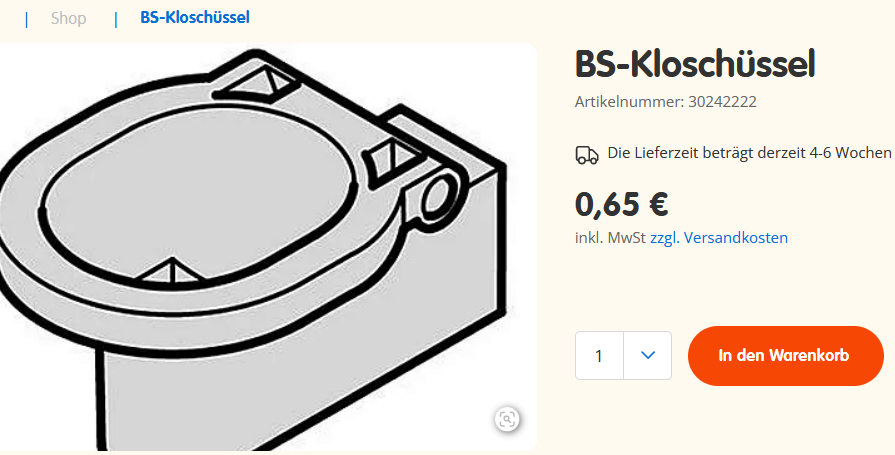Click the BS-Kloschüssel product heading

click(x=695, y=64)
